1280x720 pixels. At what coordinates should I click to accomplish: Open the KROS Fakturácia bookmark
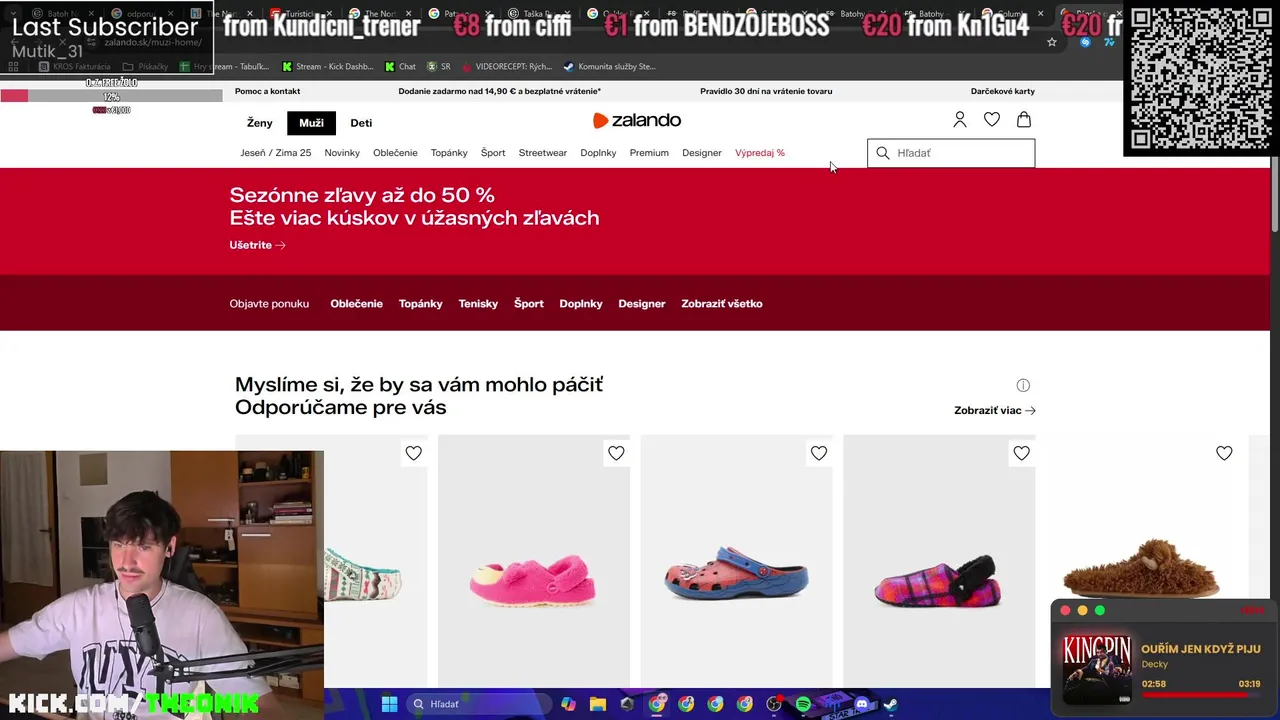pyautogui.click(x=76, y=66)
